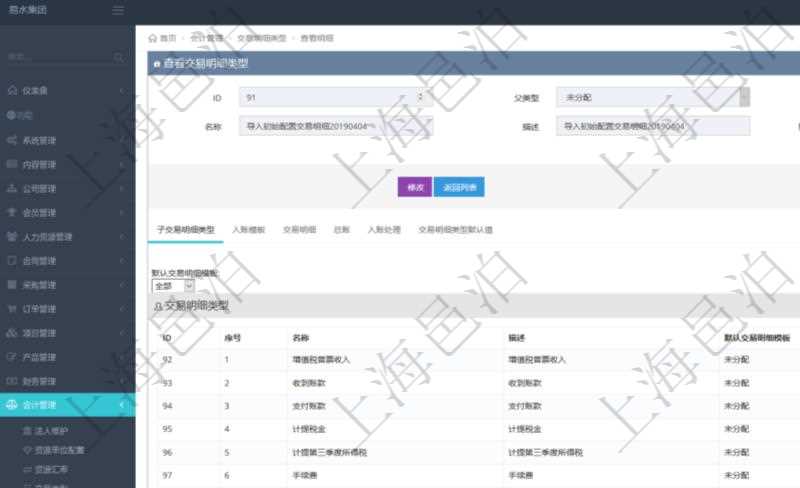800x488 pixels.
Task: Click ID cell 97 in table
Action: 167,475
